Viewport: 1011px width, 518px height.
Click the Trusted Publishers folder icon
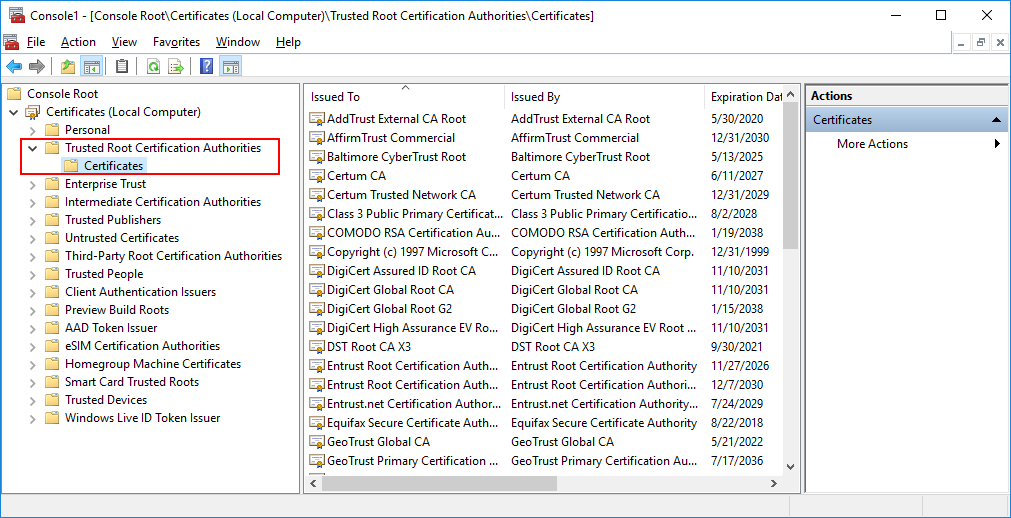[52, 220]
